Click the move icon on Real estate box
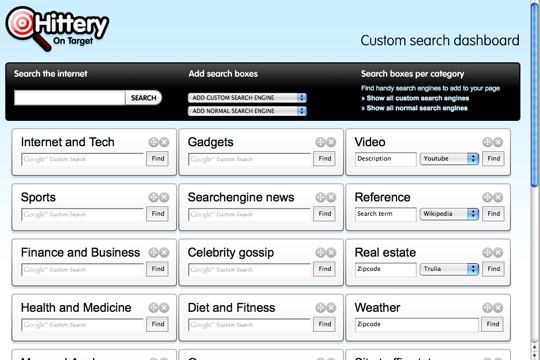 [487, 253]
